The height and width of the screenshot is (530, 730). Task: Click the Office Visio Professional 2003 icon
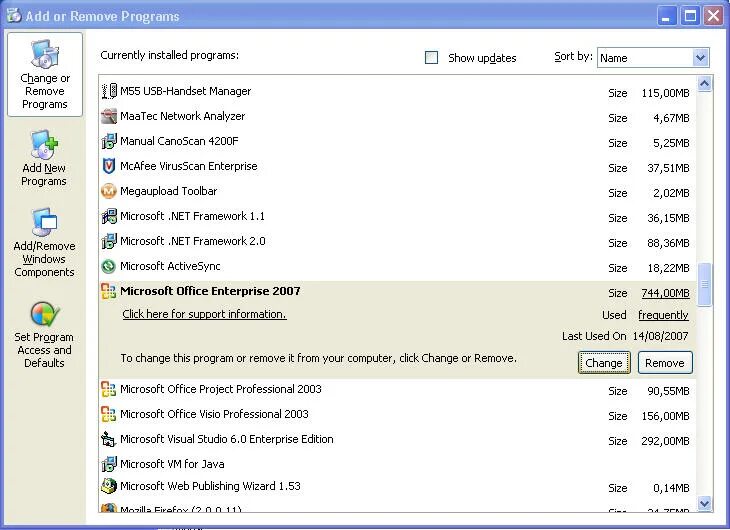click(109, 414)
